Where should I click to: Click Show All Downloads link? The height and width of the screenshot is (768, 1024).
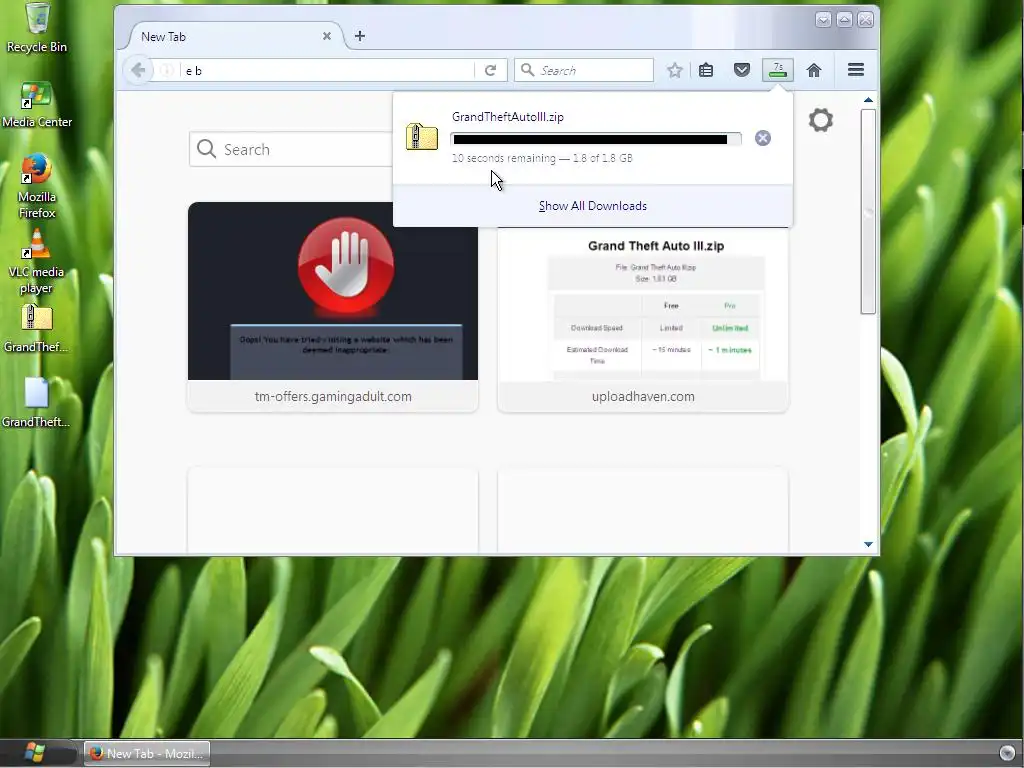click(x=592, y=206)
